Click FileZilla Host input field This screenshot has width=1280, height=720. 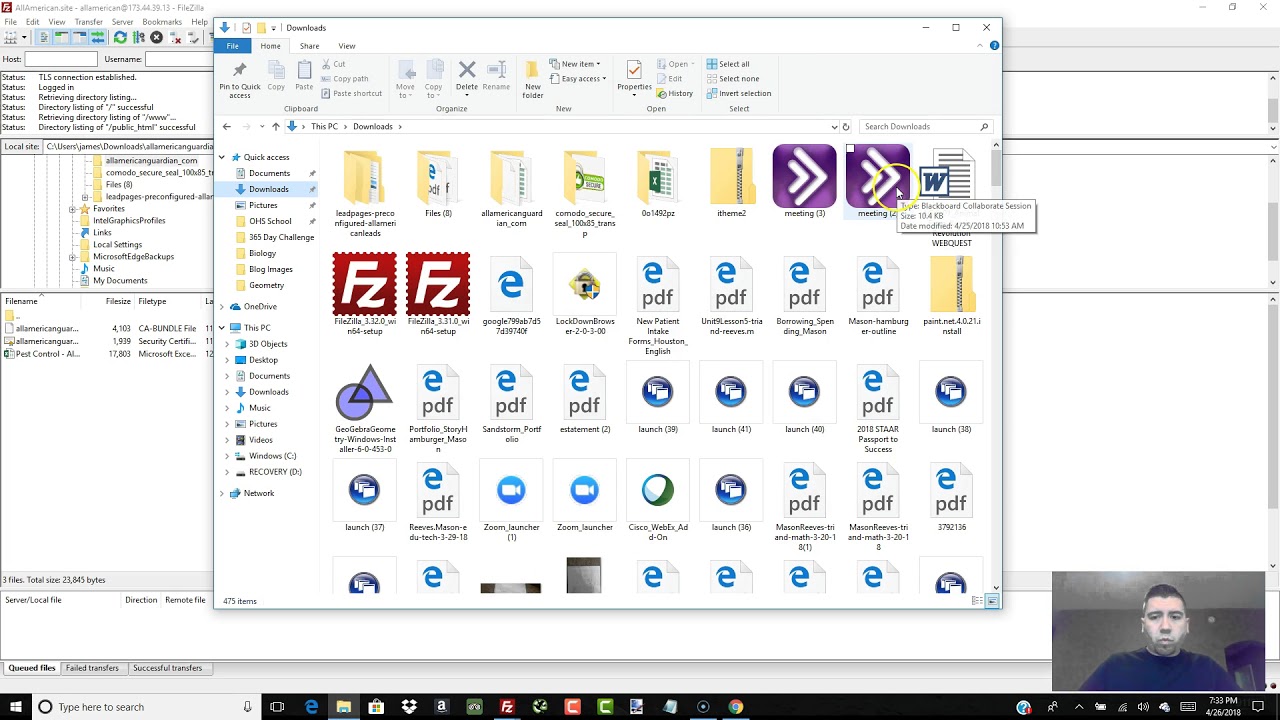tap(61, 59)
